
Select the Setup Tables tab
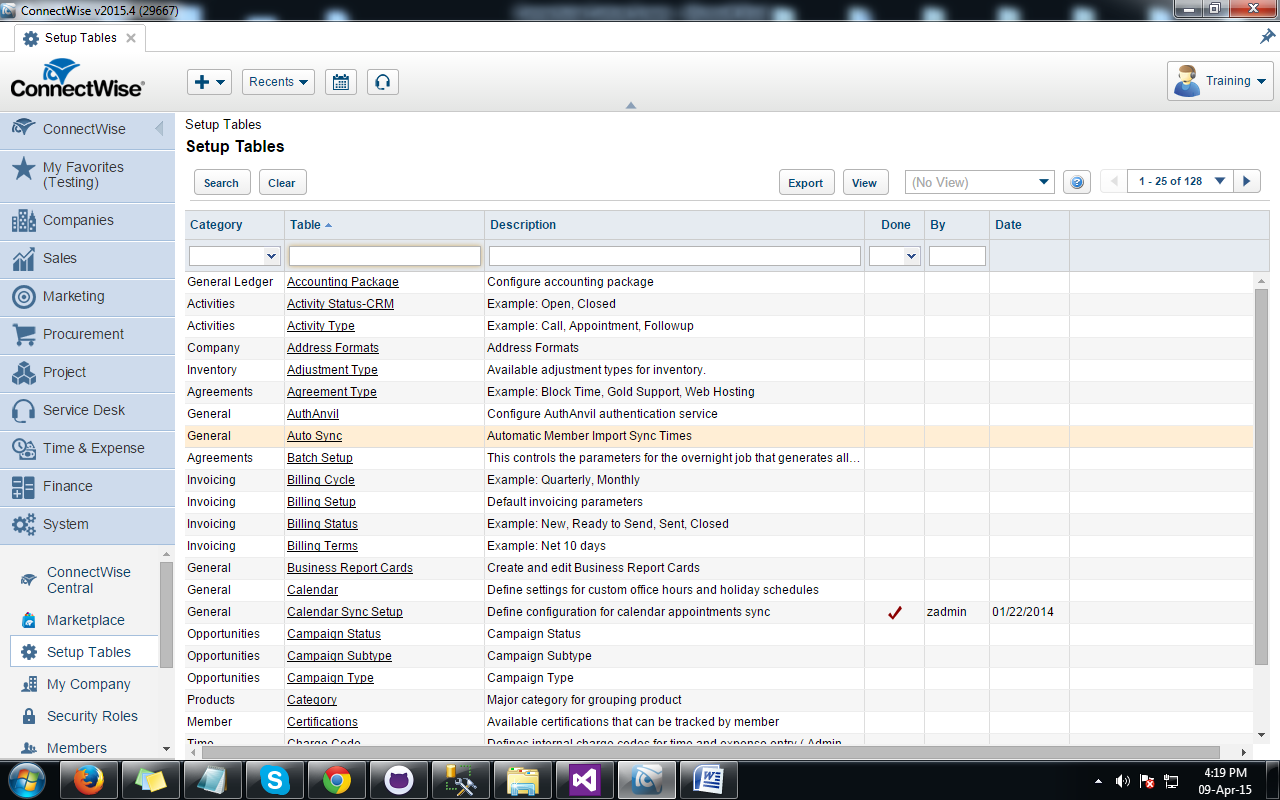tap(80, 38)
